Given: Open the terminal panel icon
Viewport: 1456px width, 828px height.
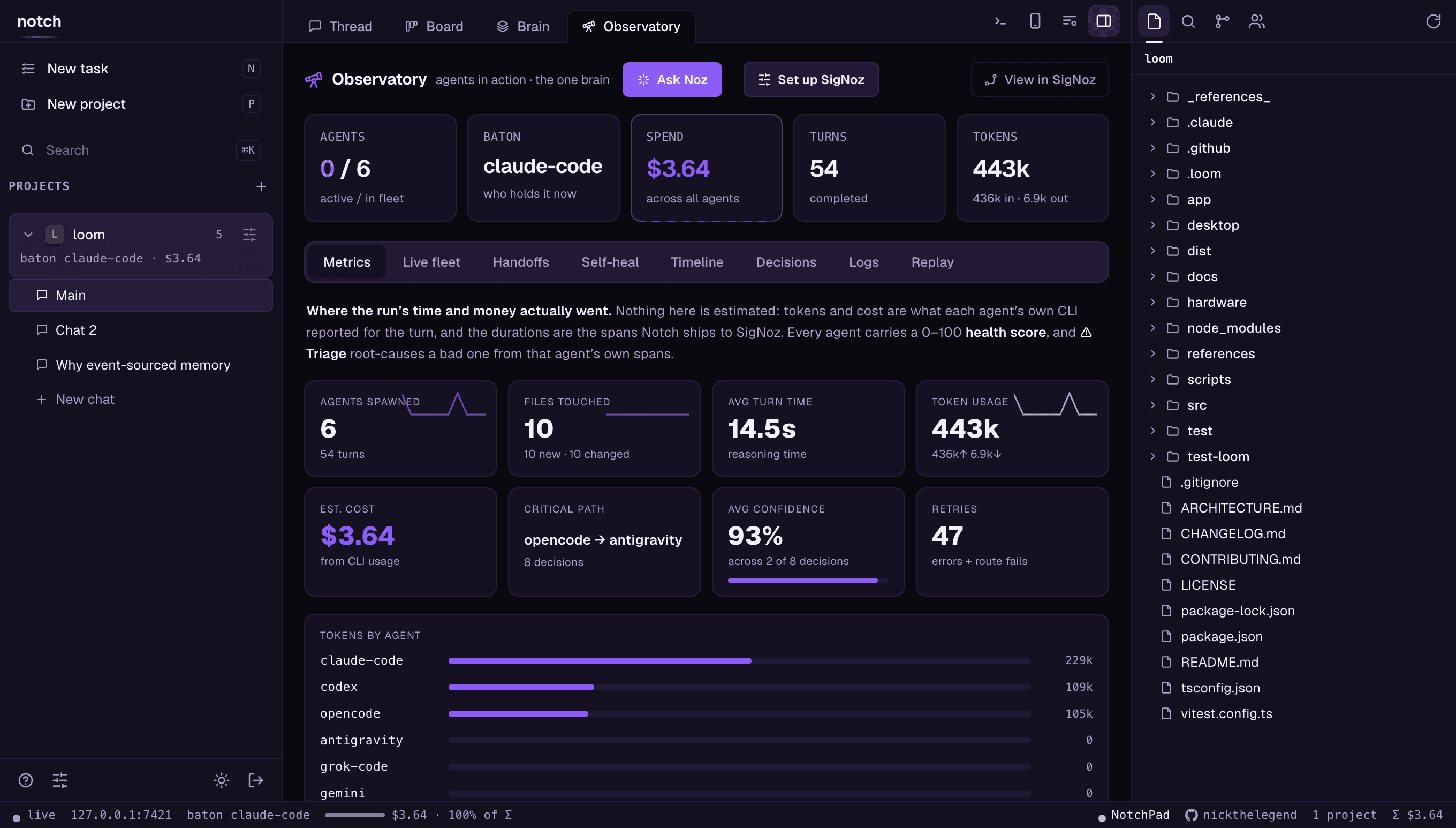Looking at the screenshot, I should (1000, 21).
